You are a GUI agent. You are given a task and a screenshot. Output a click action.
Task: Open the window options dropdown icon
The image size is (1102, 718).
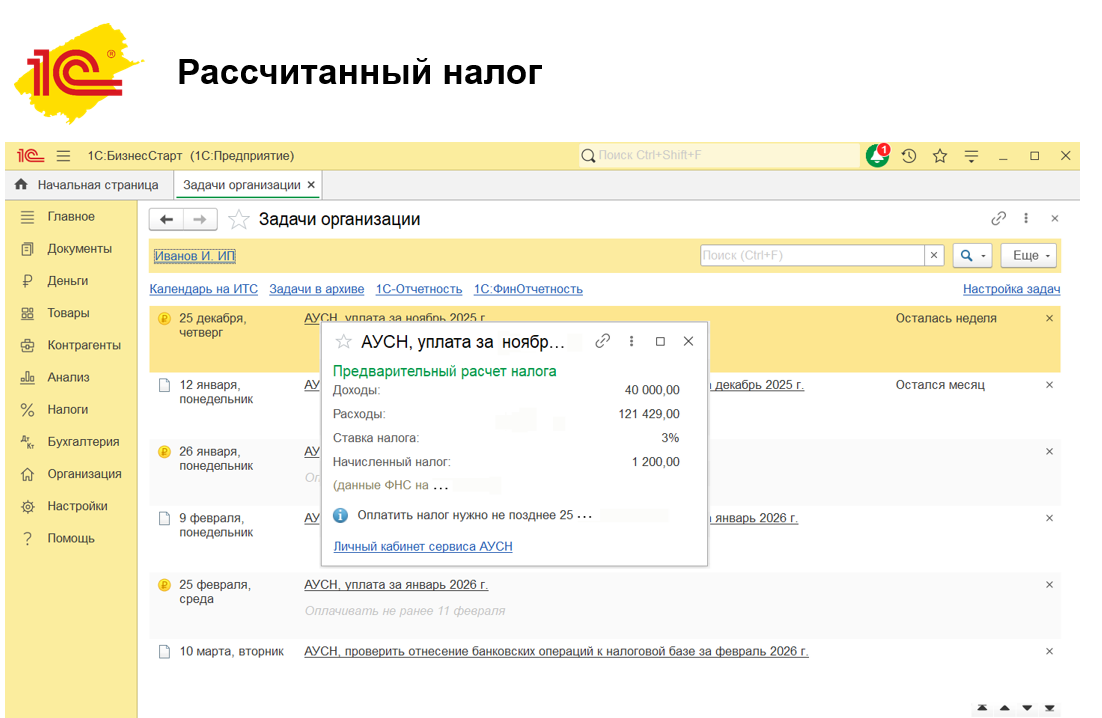(x=971, y=156)
